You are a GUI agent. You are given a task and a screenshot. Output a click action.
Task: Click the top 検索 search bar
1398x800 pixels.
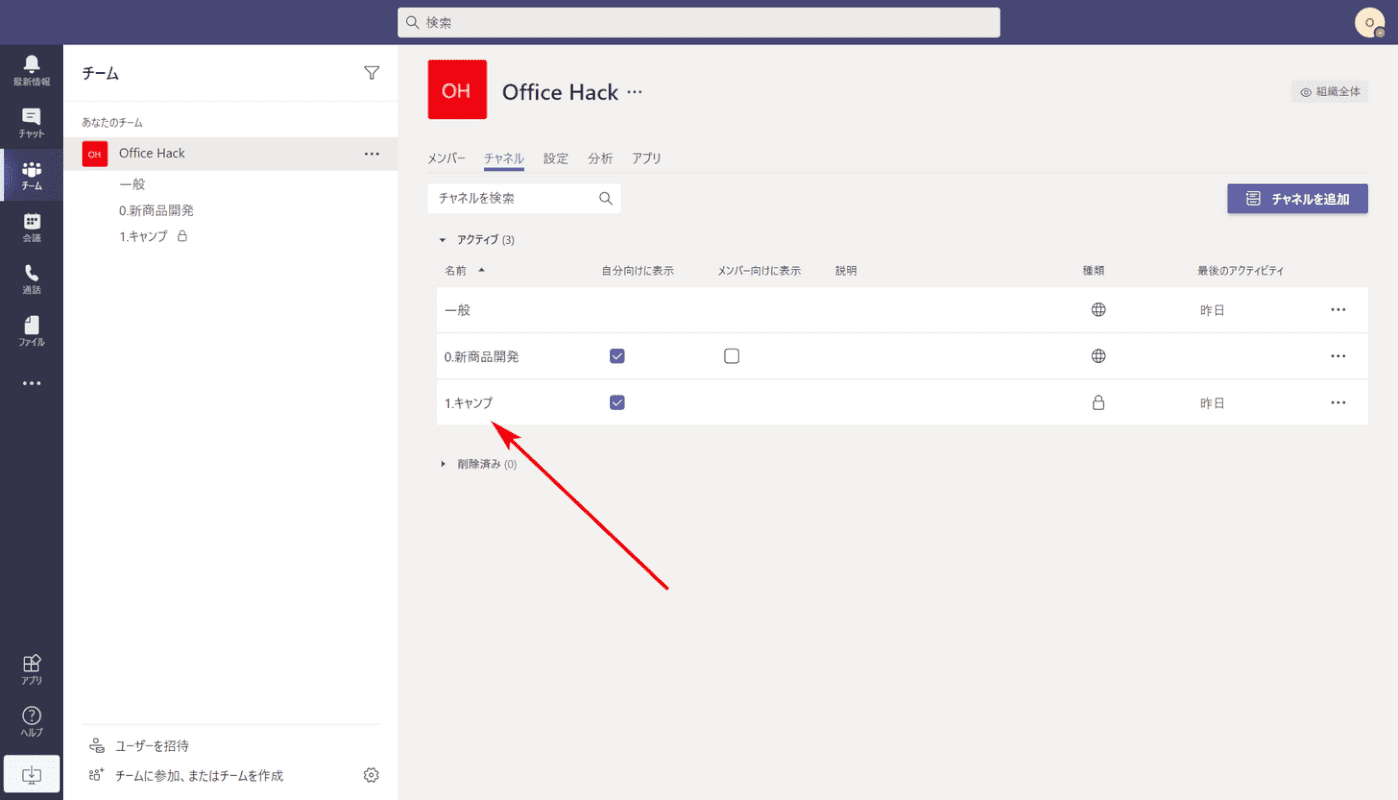click(699, 22)
